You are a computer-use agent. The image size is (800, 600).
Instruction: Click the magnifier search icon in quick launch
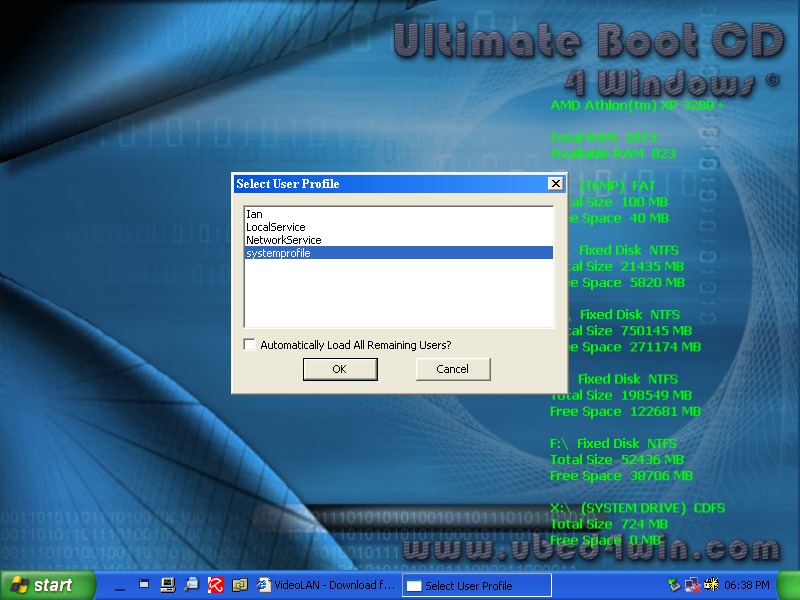[x=191, y=585]
